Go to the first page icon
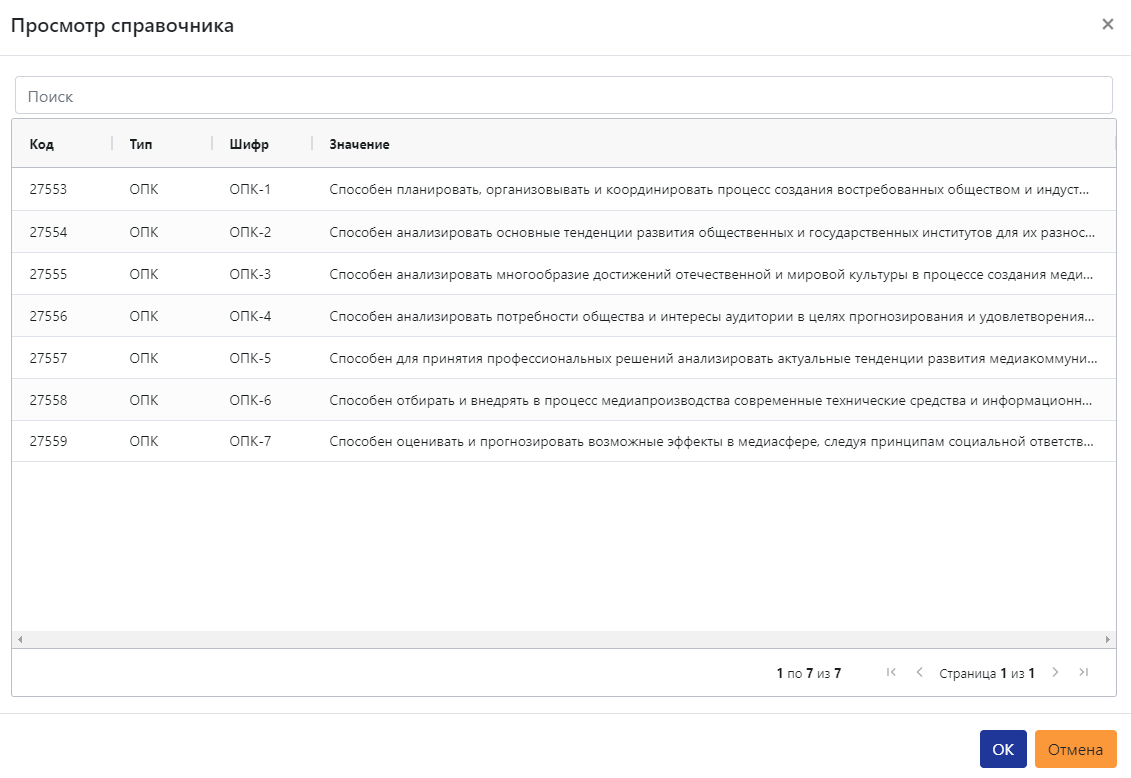Screen dimensions: 1131x778 click(891, 672)
